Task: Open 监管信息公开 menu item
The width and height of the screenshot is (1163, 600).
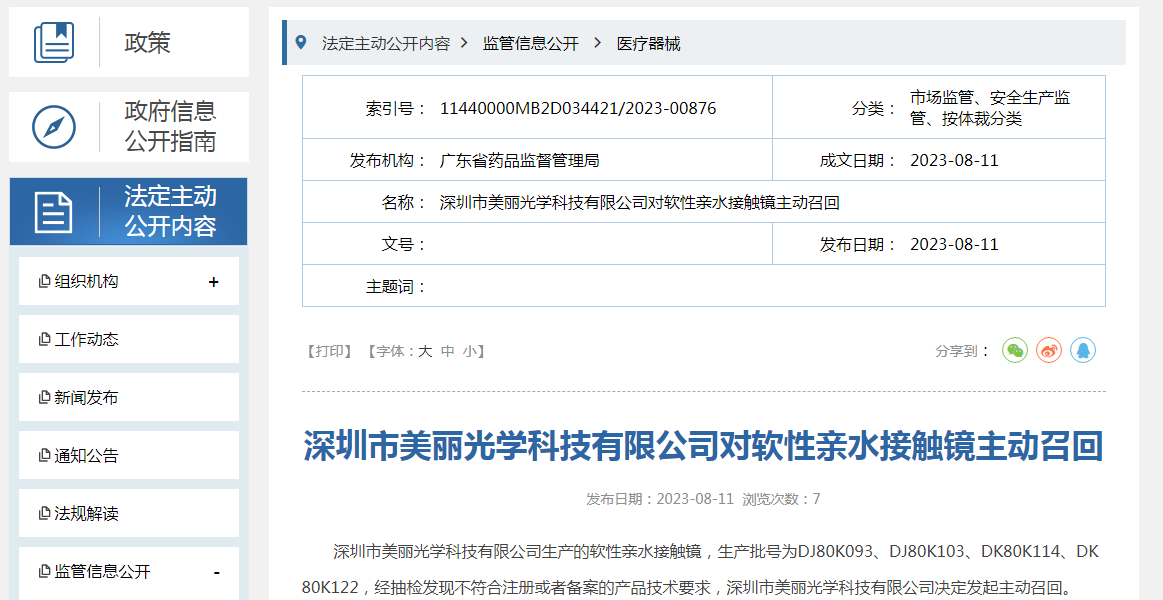Action: pyautogui.click(x=129, y=573)
